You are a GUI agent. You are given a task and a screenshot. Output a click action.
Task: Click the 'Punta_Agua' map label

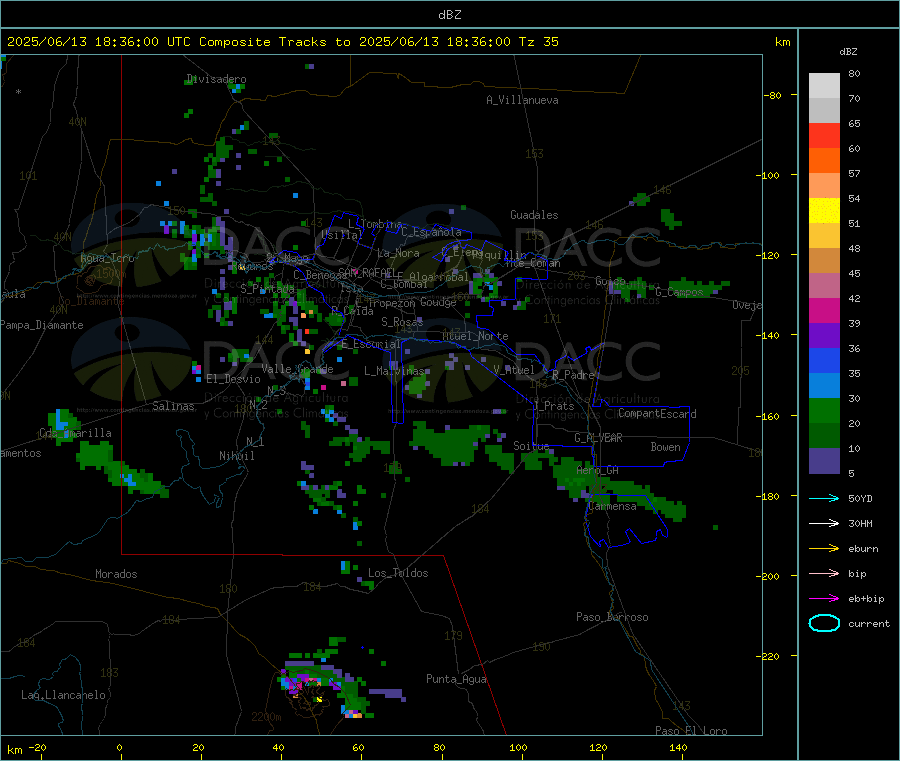click(x=456, y=679)
